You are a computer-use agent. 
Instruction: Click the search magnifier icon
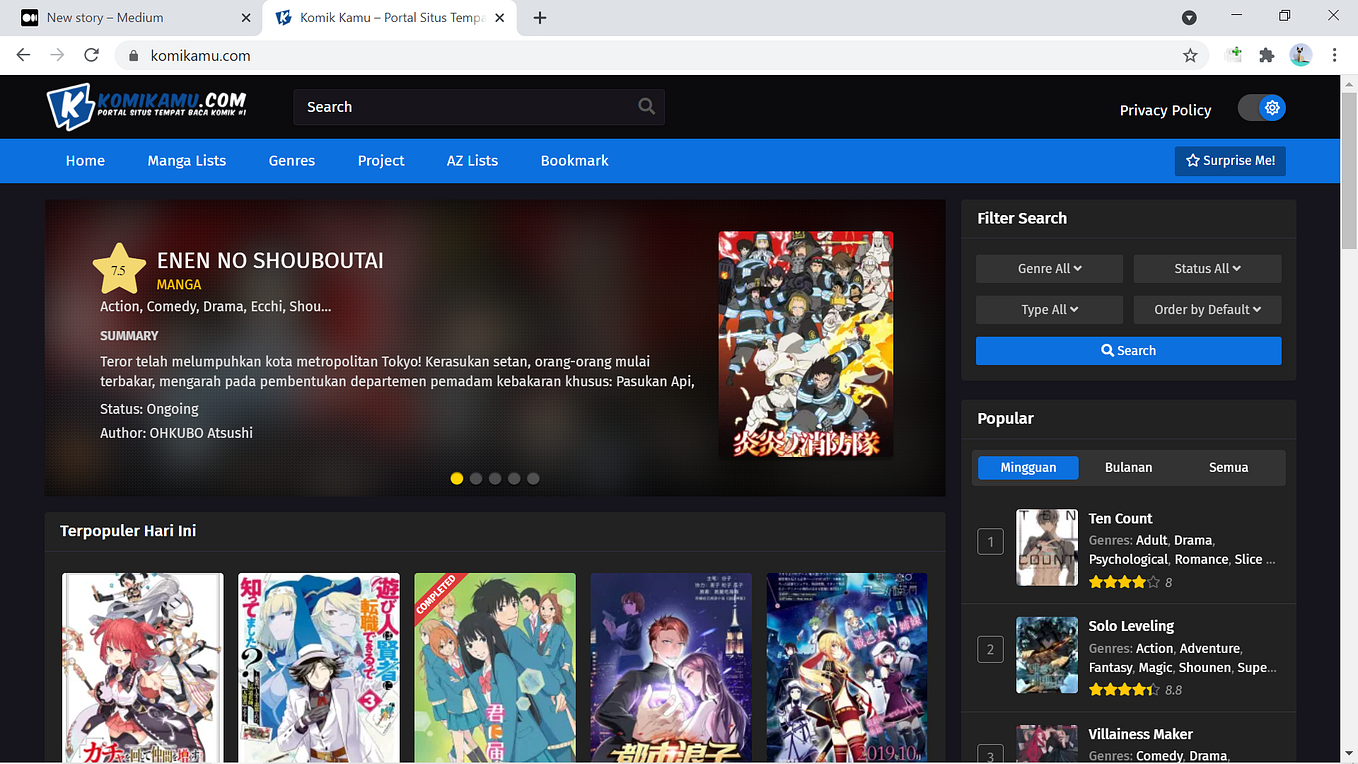coord(647,106)
